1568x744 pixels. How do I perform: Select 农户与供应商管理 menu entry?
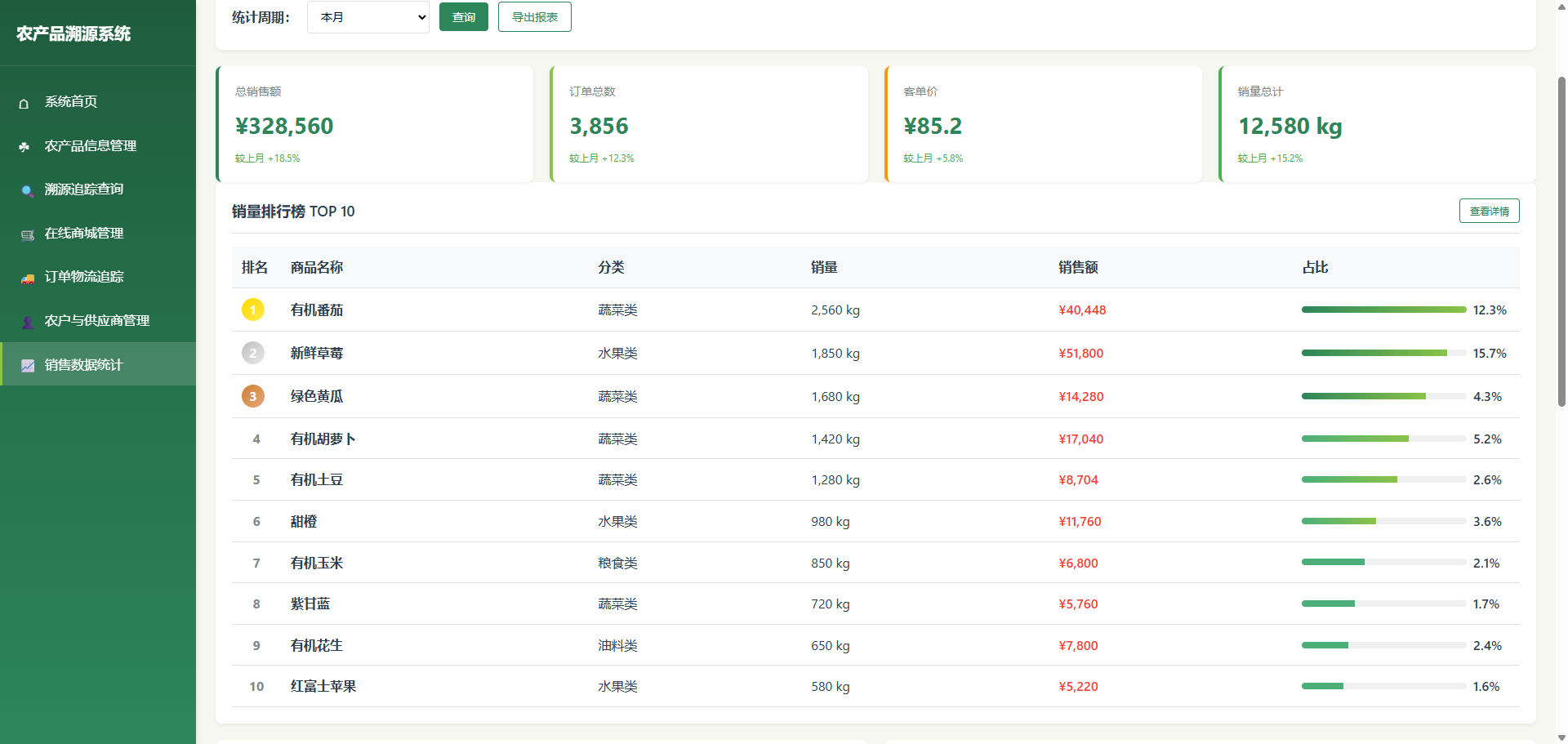(x=98, y=320)
